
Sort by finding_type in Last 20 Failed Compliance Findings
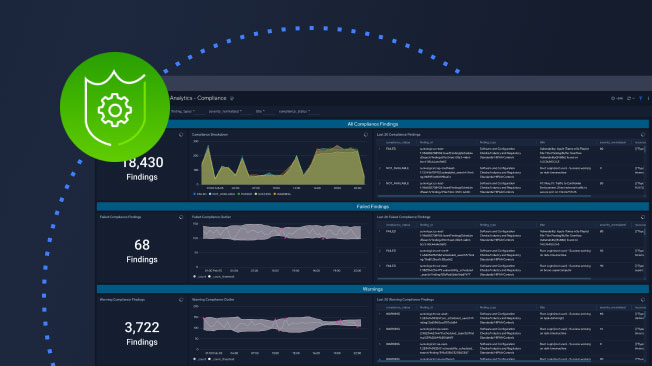click(488, 225)
